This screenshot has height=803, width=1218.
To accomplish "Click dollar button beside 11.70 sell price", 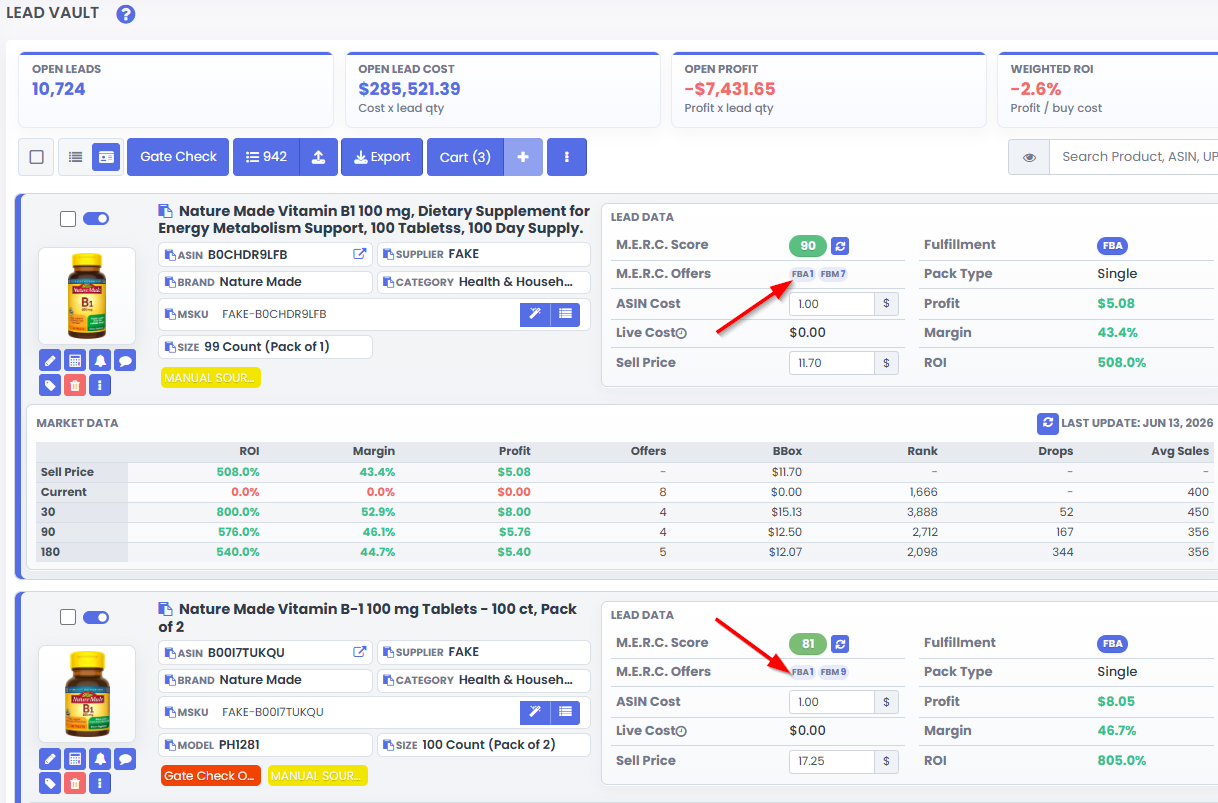I will point(886,363).
